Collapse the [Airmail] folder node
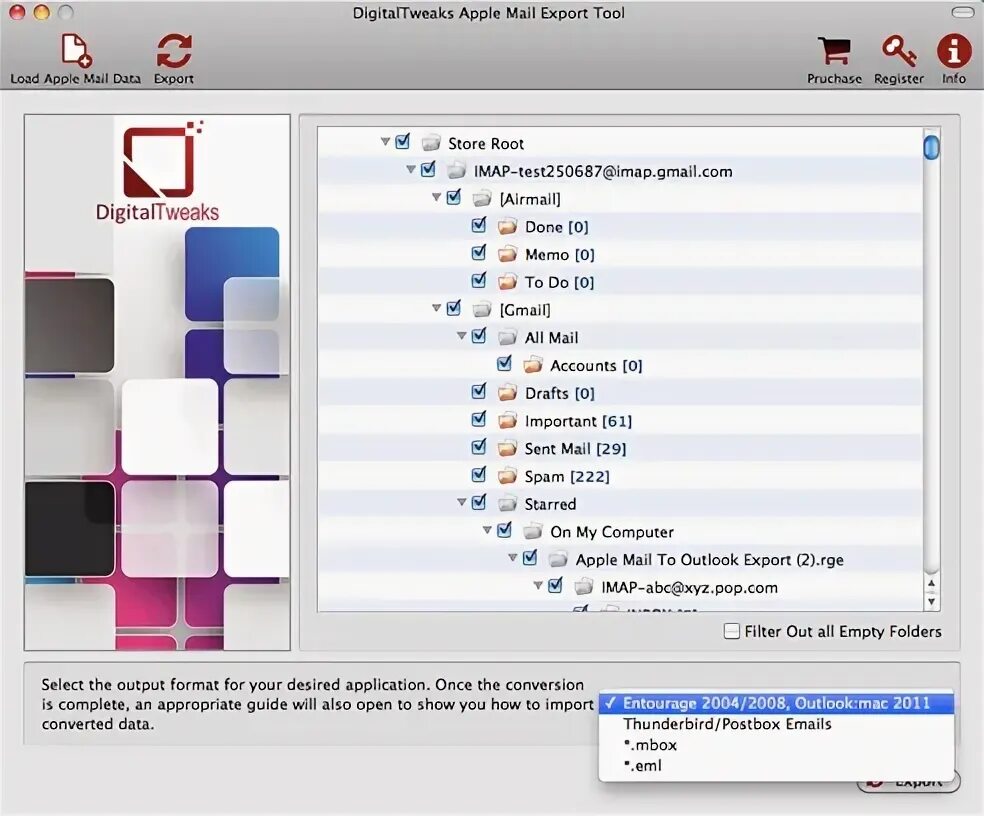984x816 pixels. [437, 197]
